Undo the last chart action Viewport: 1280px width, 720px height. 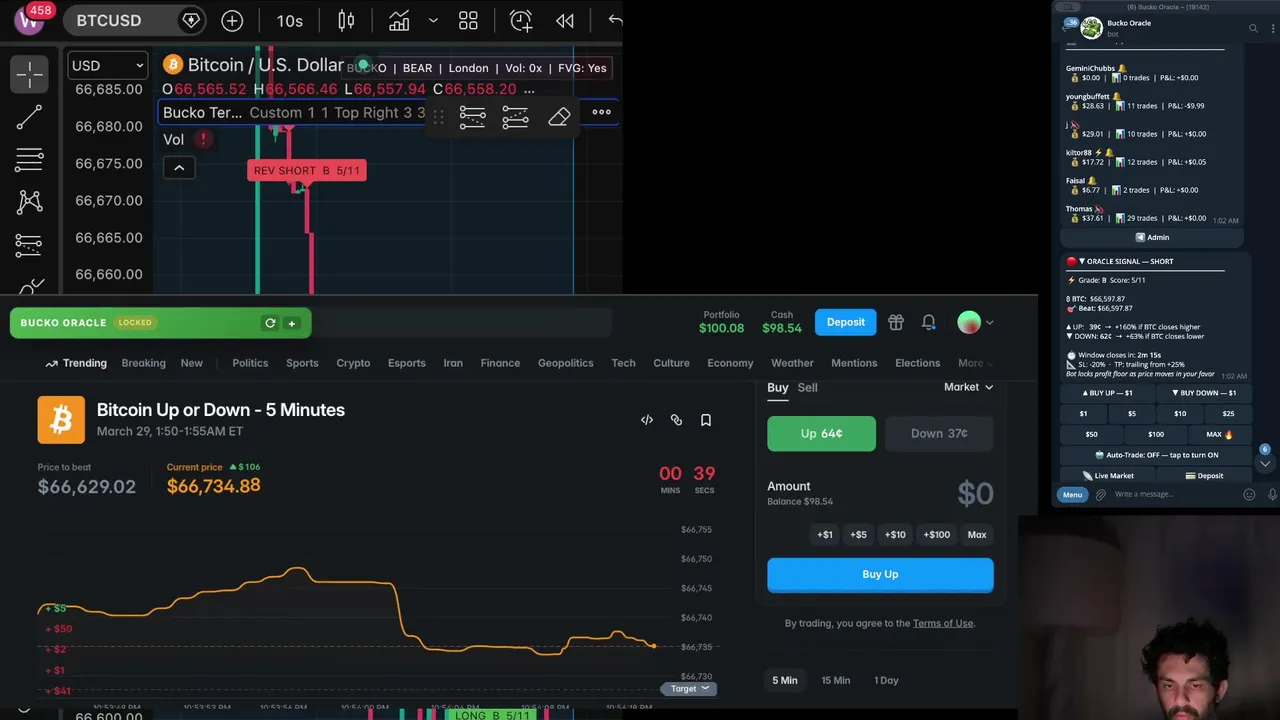(x=615, y=20)
